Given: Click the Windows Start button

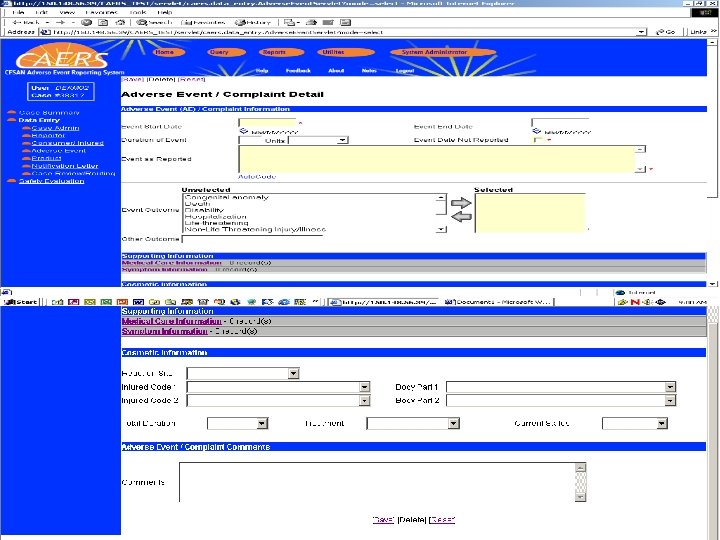Looking at the screenshot, I should click(20, 302).
